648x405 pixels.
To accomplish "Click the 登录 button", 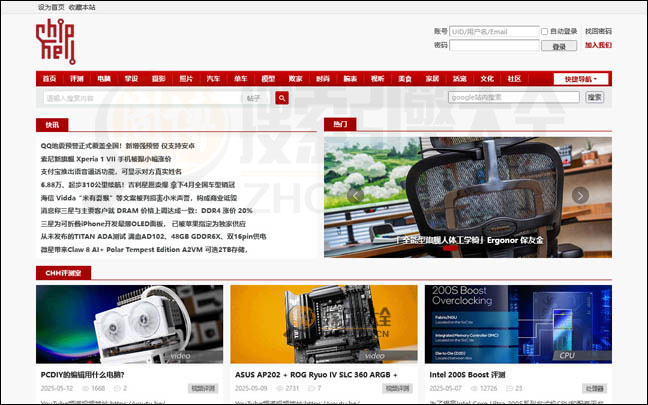I will (x=559, y=46).
